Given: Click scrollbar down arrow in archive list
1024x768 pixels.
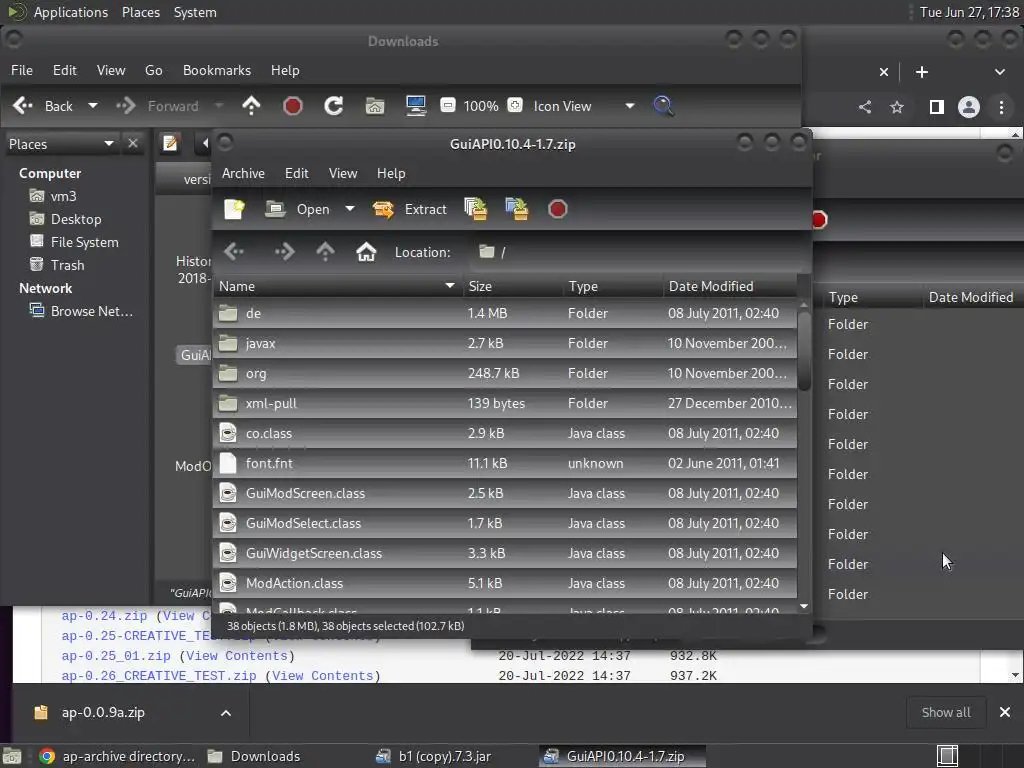Looking at the screenshot, I should click(x=804, y=607).
